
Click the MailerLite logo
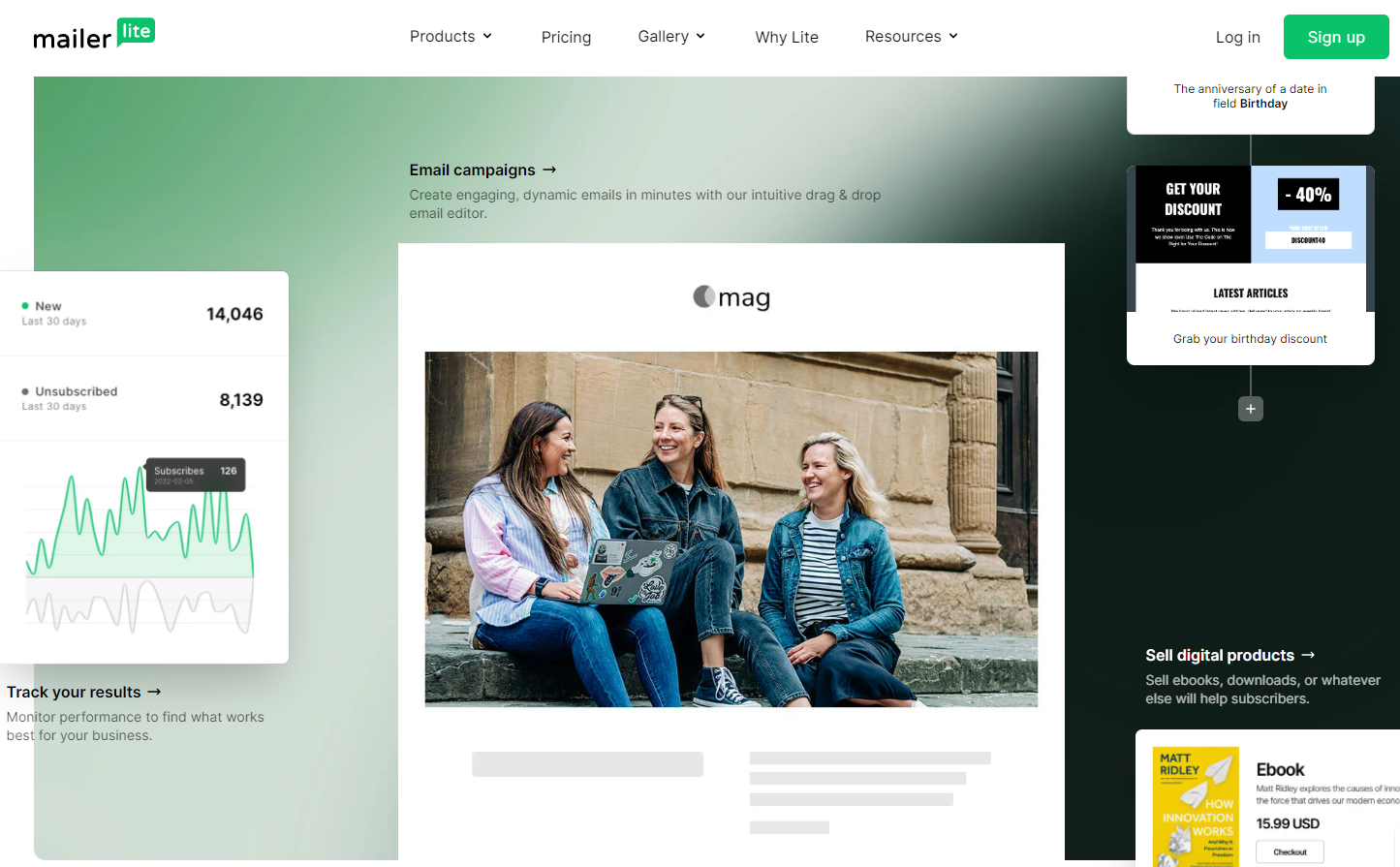[94, 36]
